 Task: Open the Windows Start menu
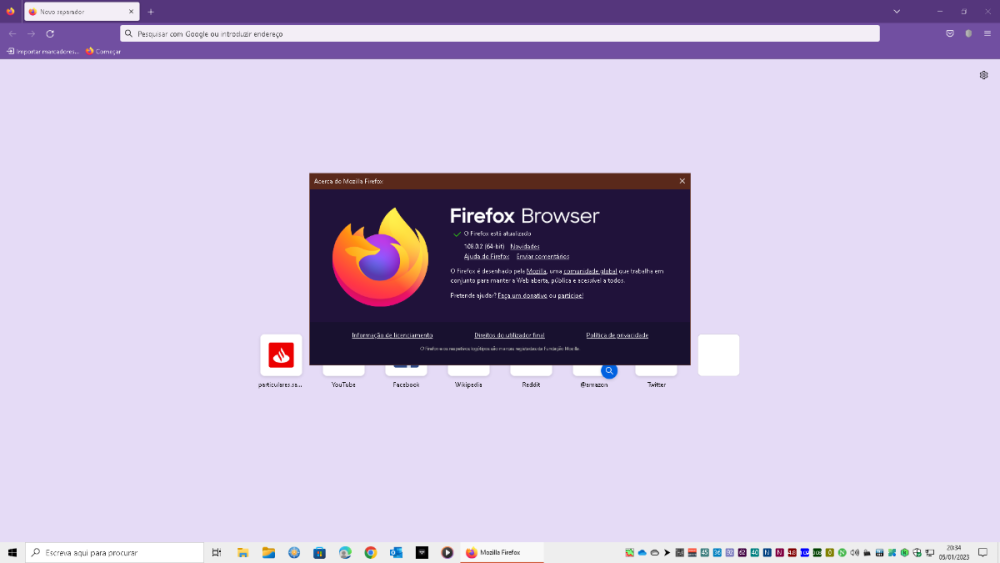pos(12,552)
